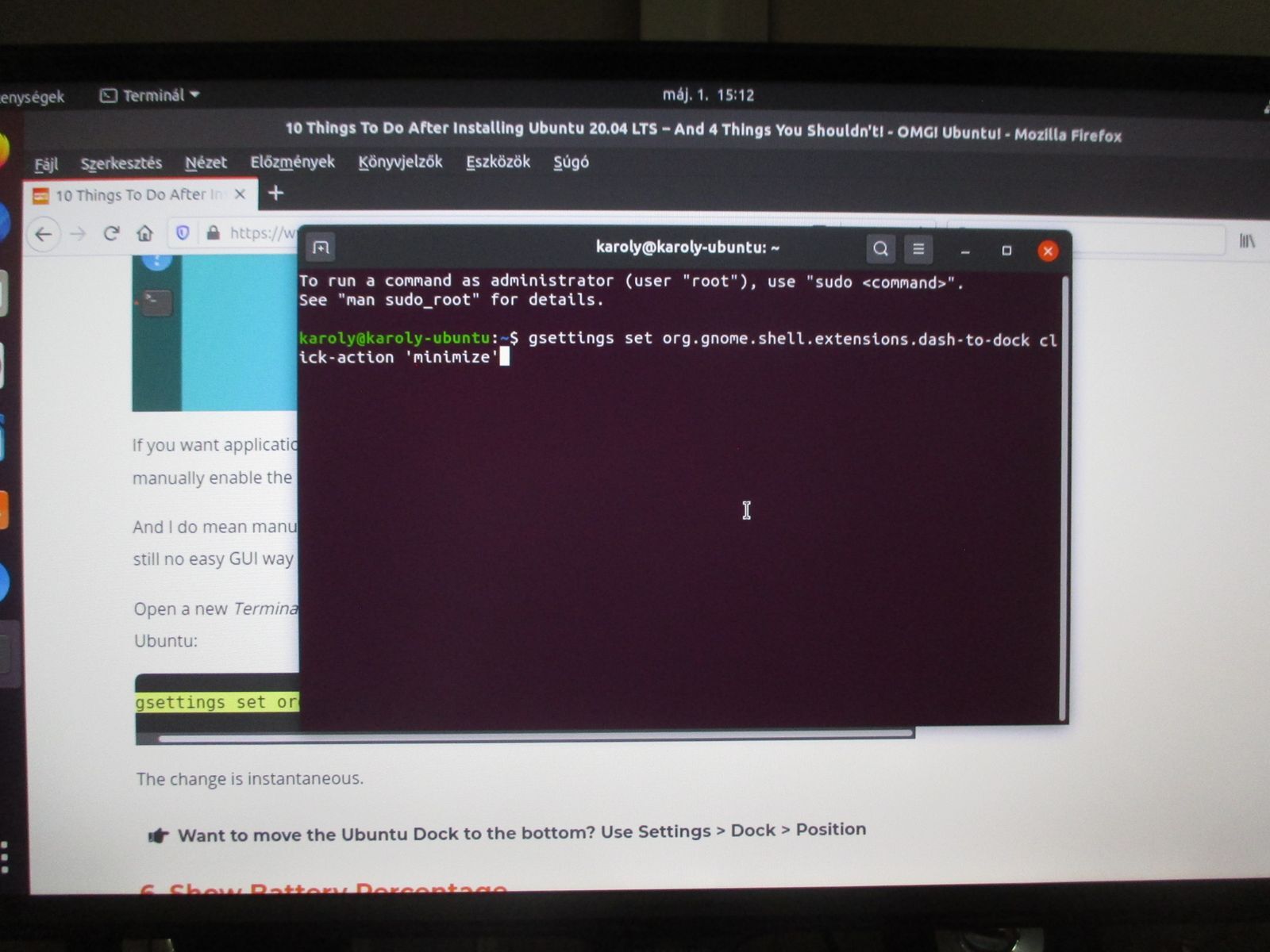
Task: Go to Firefox home page
Action: (144, 233)
